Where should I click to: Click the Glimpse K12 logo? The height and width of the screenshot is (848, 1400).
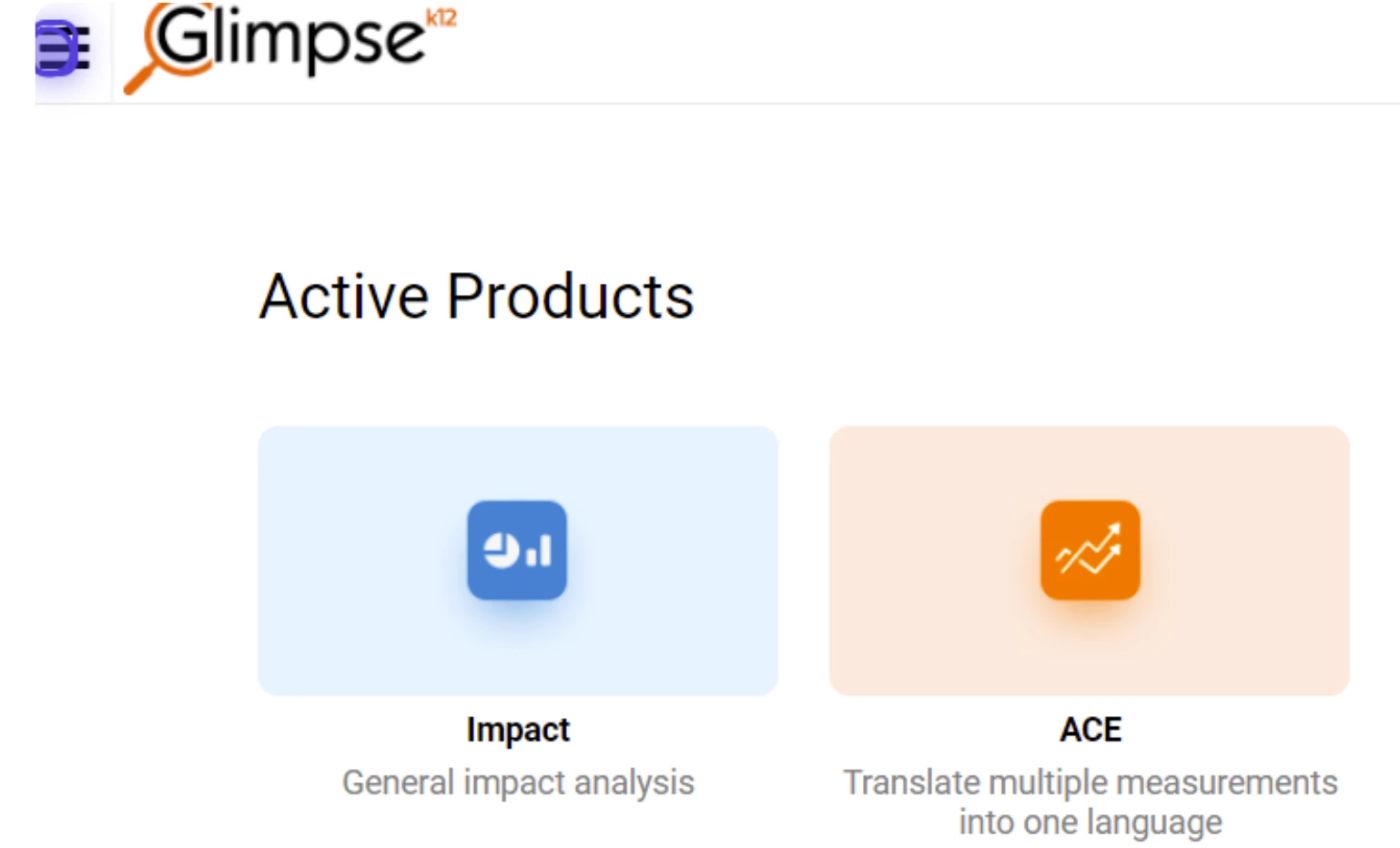click(289, 45)
